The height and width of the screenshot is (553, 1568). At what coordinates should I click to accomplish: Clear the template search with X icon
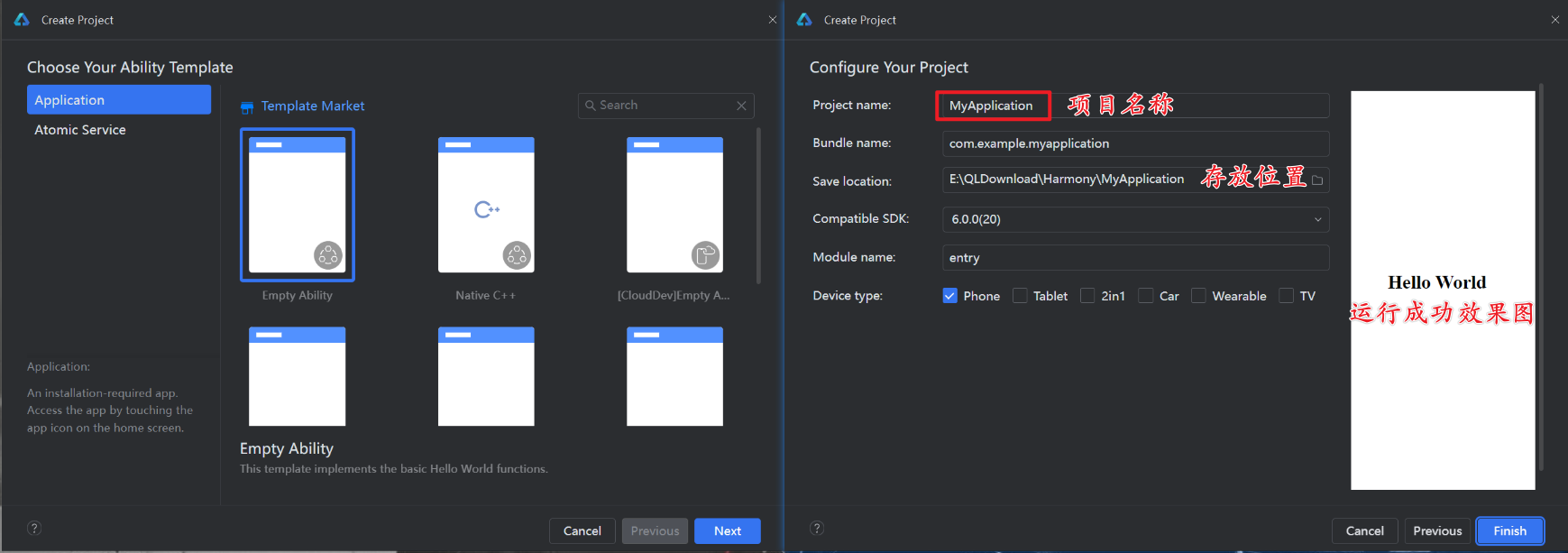point(741,106)
